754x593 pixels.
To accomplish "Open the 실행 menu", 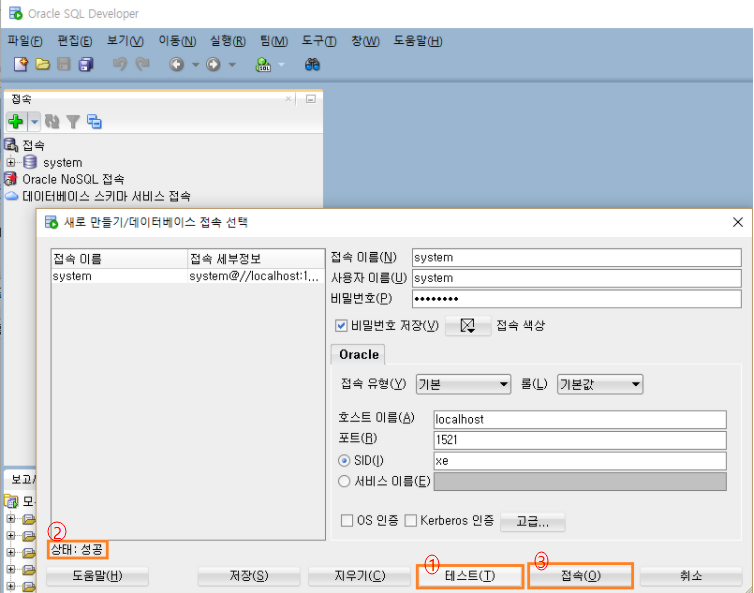I will click(227, 41).
